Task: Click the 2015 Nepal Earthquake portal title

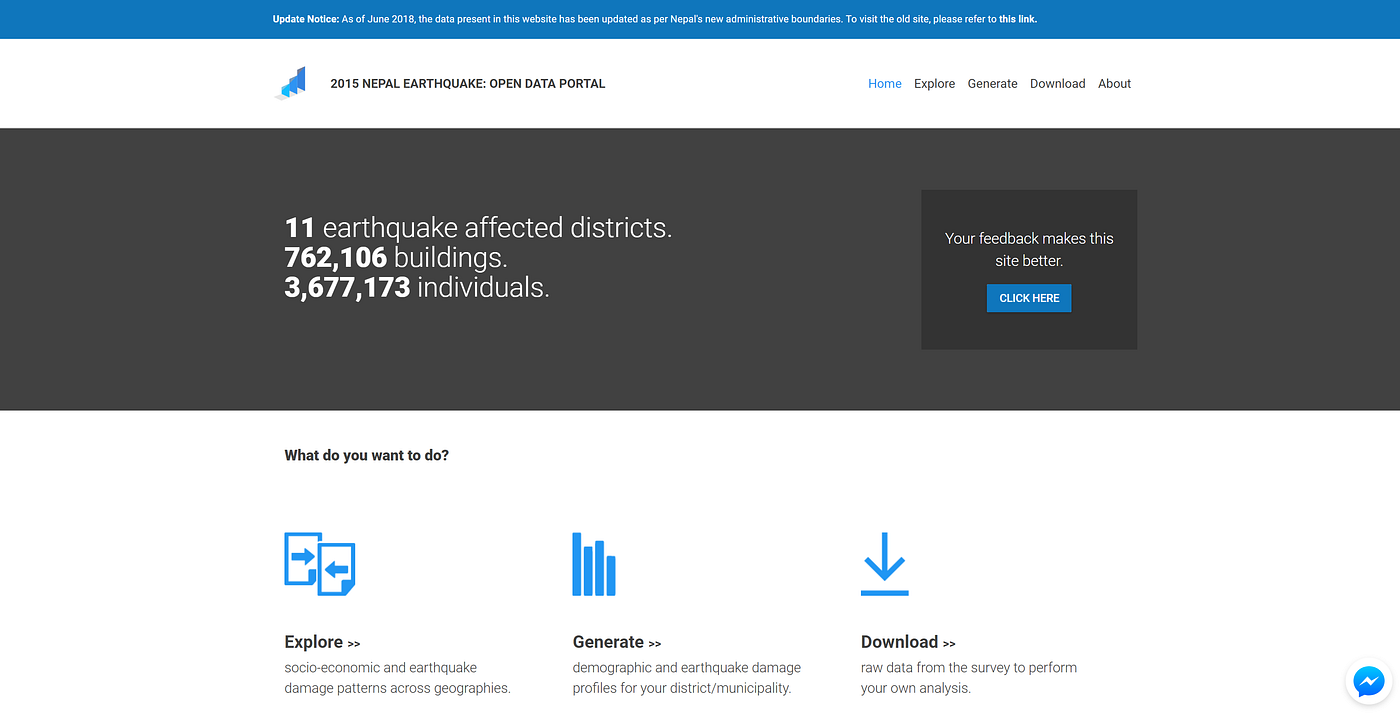Action: (468, 84)
